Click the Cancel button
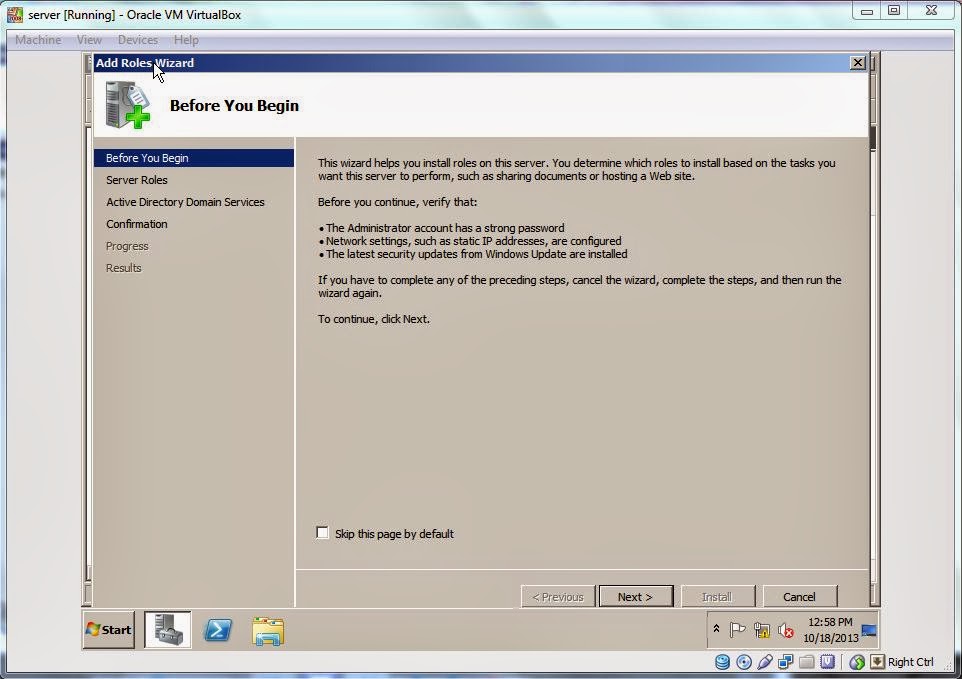 coord(799,596)
